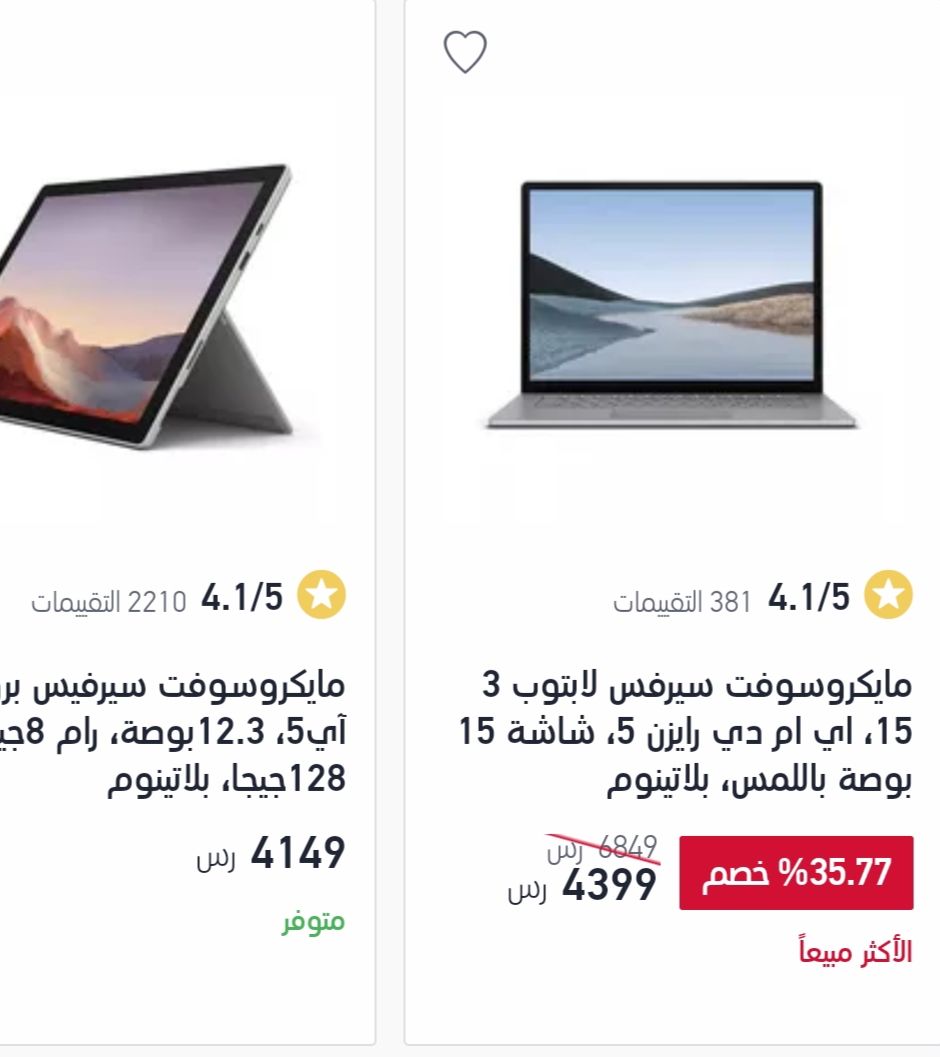Click the red best seller label
Screen dimensions: 940x1057
pos(856,951)
